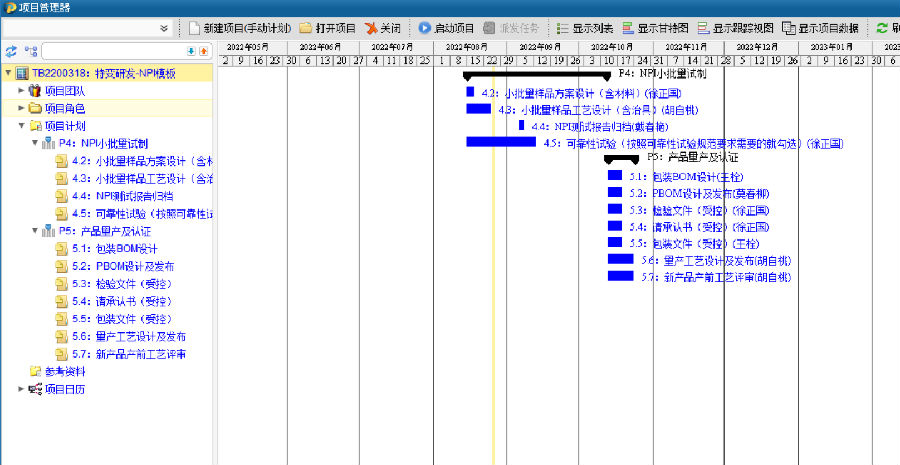Focus the tree search input field
Screen dimensions: 900x465
pyautogui.click(x=114, y=52)
